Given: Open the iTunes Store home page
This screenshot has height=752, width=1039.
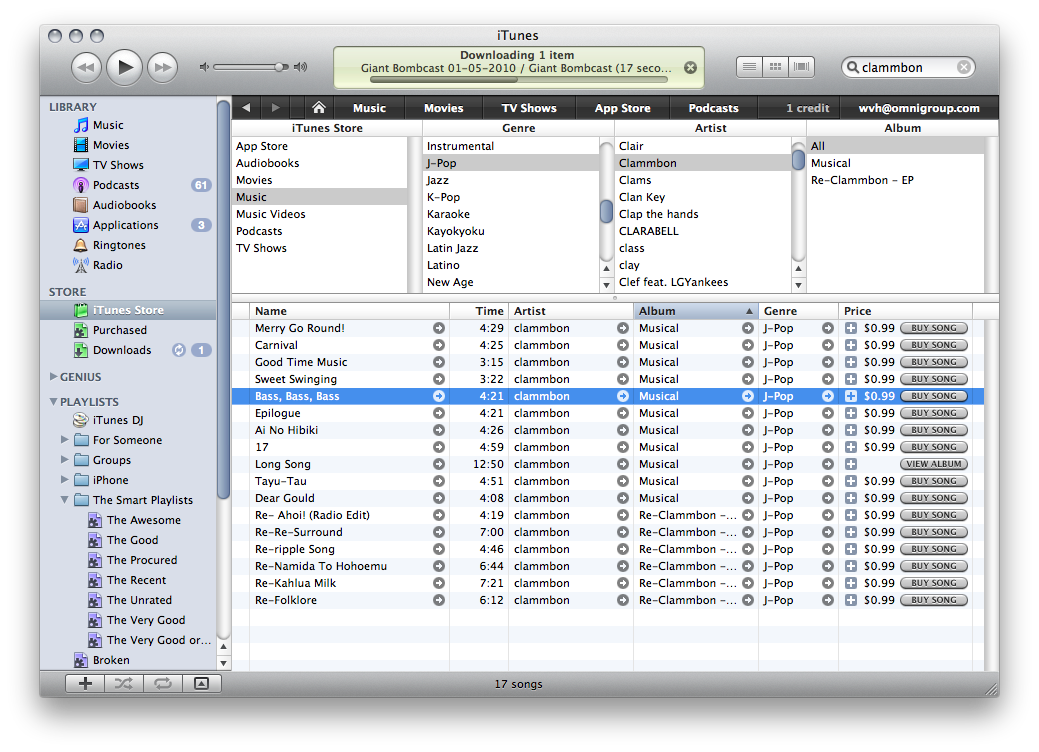Looking at the screenshot, I should pos(319,107).
